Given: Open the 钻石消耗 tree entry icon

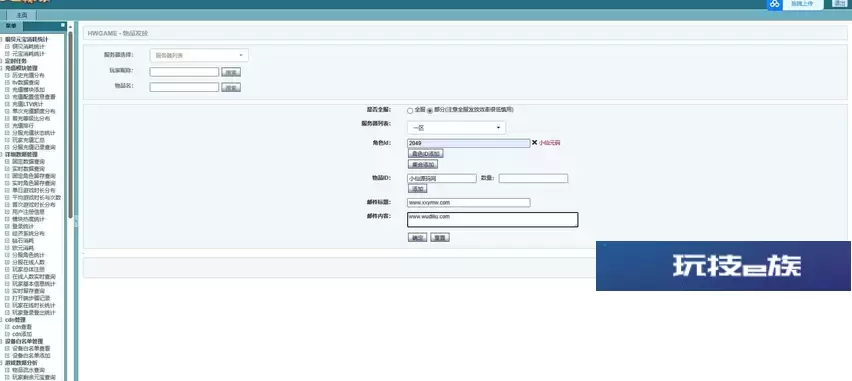Looking at the screenshot, I should (7, 240).
